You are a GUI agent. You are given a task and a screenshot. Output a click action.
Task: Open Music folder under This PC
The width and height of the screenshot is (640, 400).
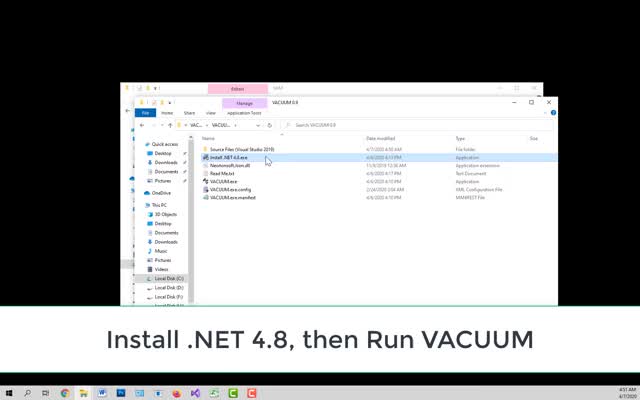[x=160, y=251]
